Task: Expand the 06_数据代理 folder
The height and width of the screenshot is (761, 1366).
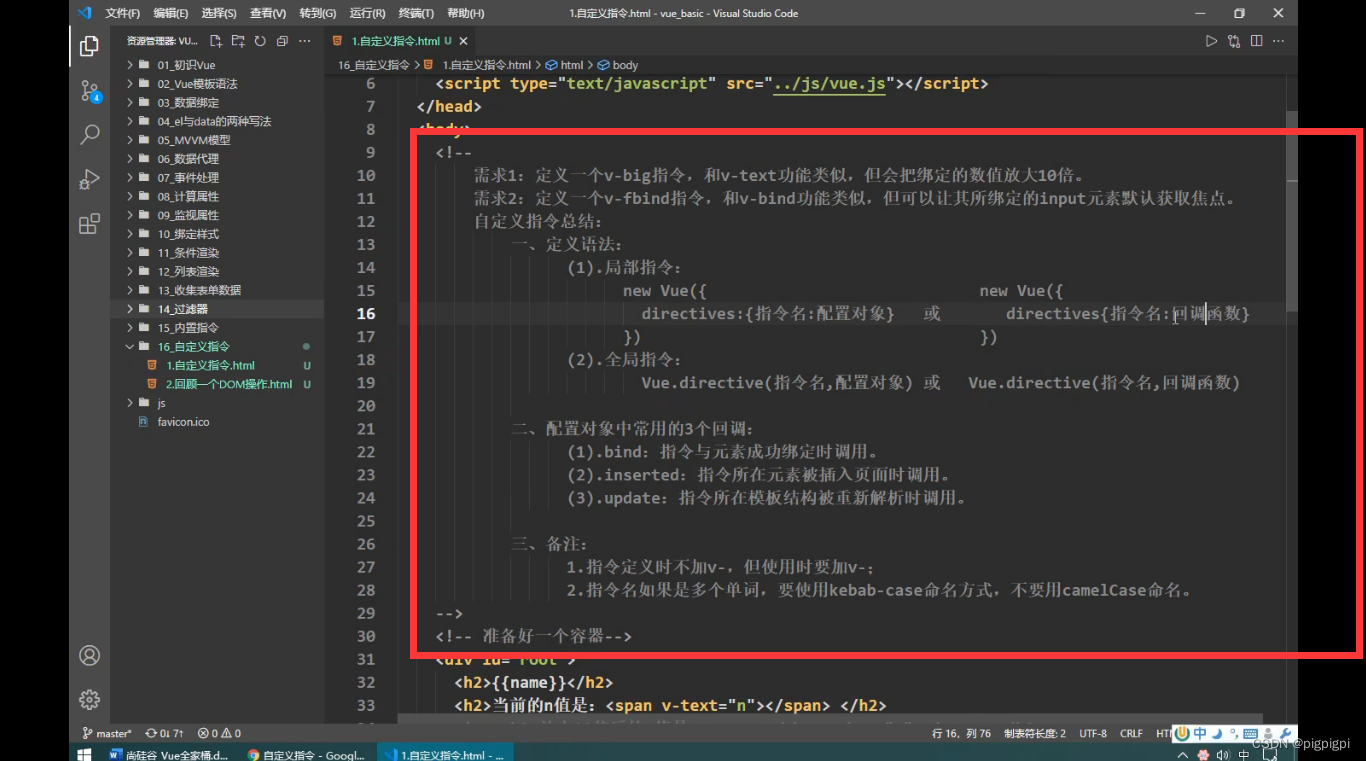Action: [x=217, y=159]
